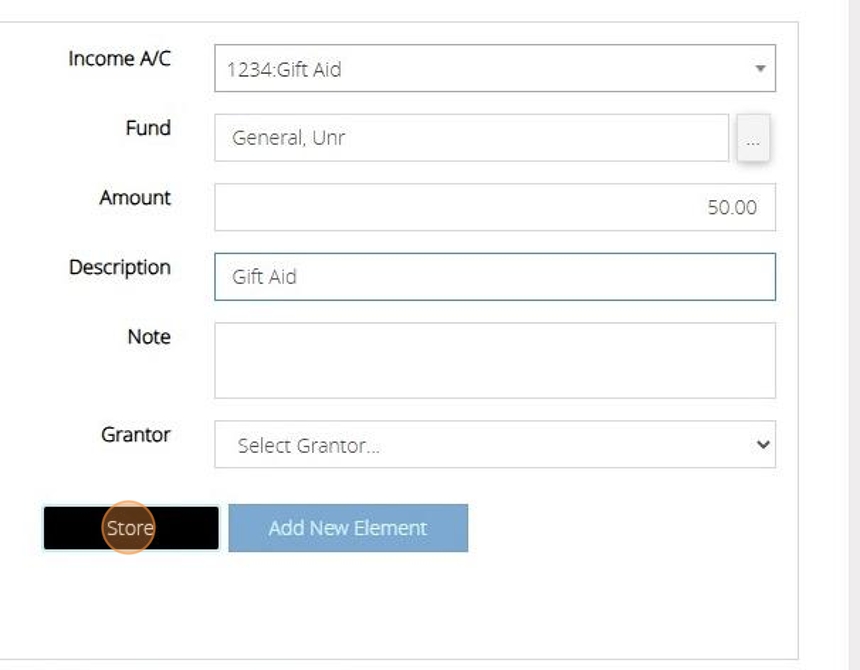Click the small arrow on Income A/C combo box

pyautogui.click(x=760, y=69)
